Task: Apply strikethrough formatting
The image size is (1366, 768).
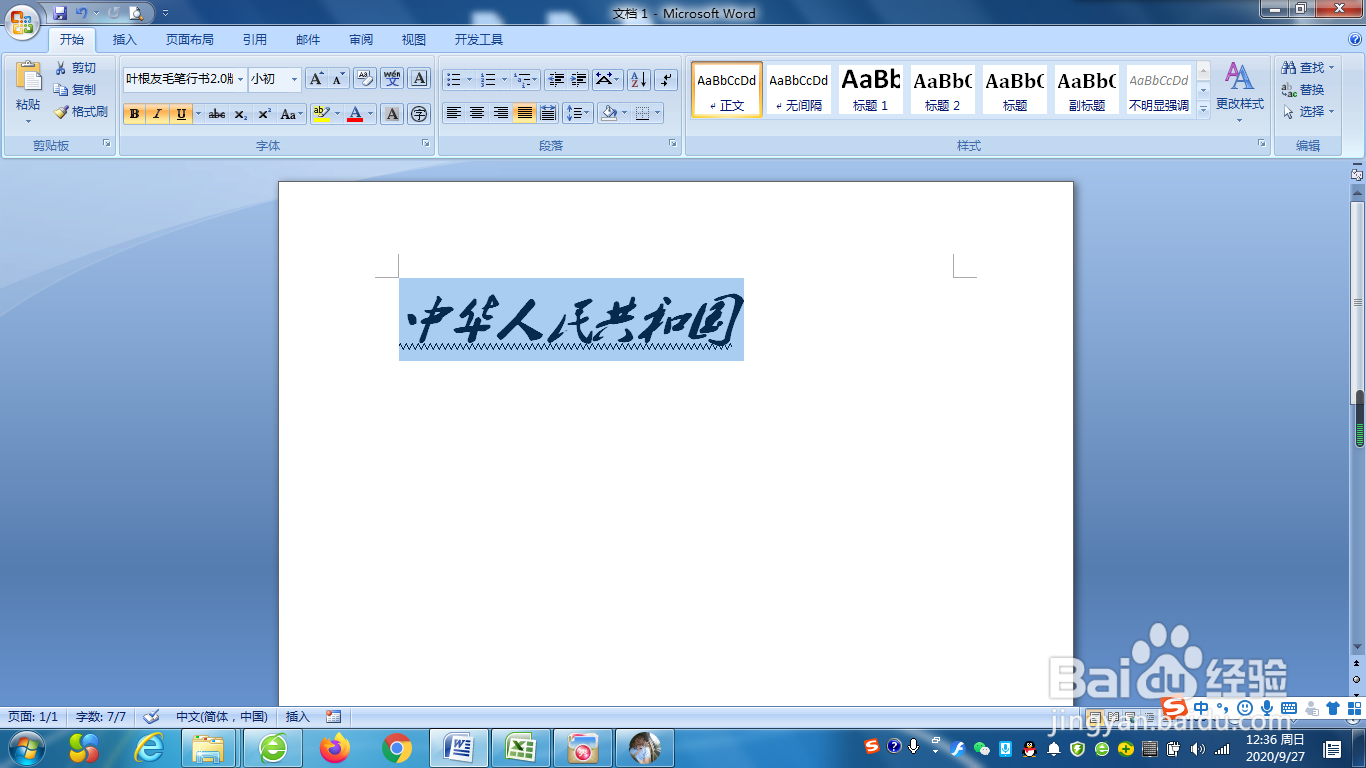Action: (216, 113)
